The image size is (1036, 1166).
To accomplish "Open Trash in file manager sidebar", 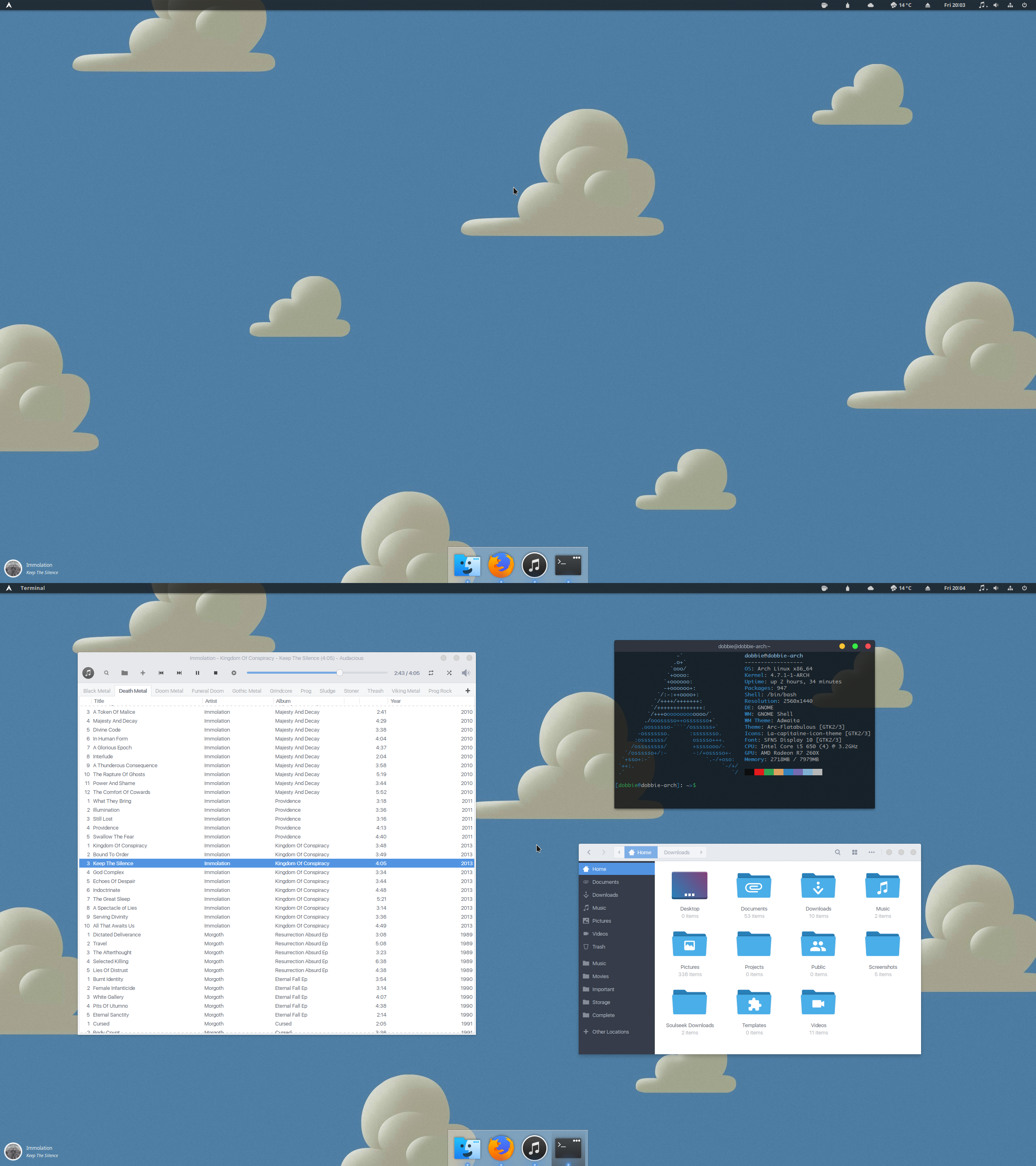I will click(616, 947).
